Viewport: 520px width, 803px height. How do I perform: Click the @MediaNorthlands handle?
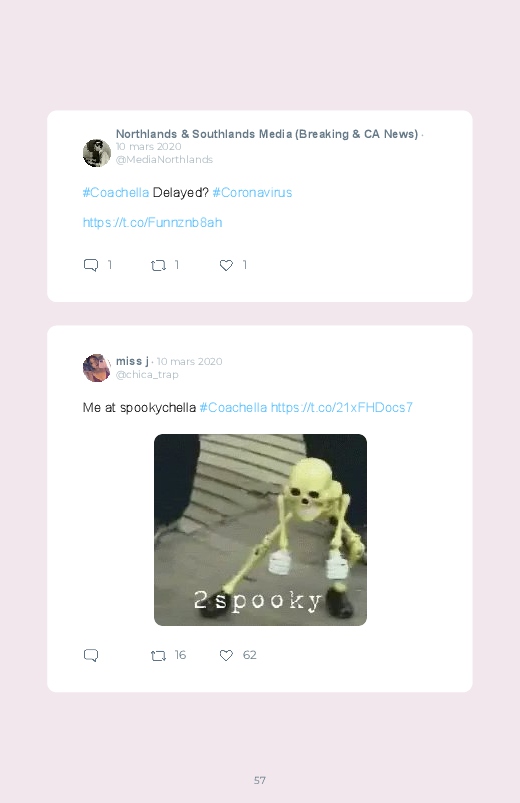click(x=164, y=160)
